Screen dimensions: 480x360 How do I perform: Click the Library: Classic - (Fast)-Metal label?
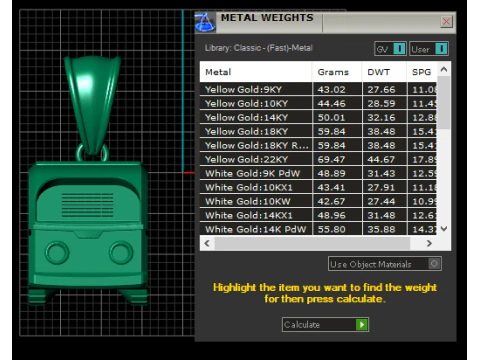259,48
